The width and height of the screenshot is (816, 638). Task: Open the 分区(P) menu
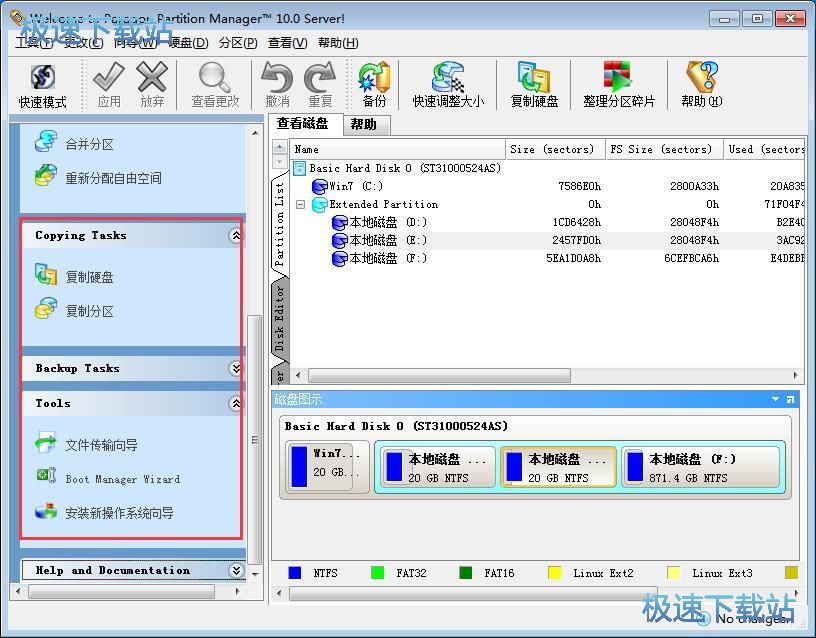point(238,43)
